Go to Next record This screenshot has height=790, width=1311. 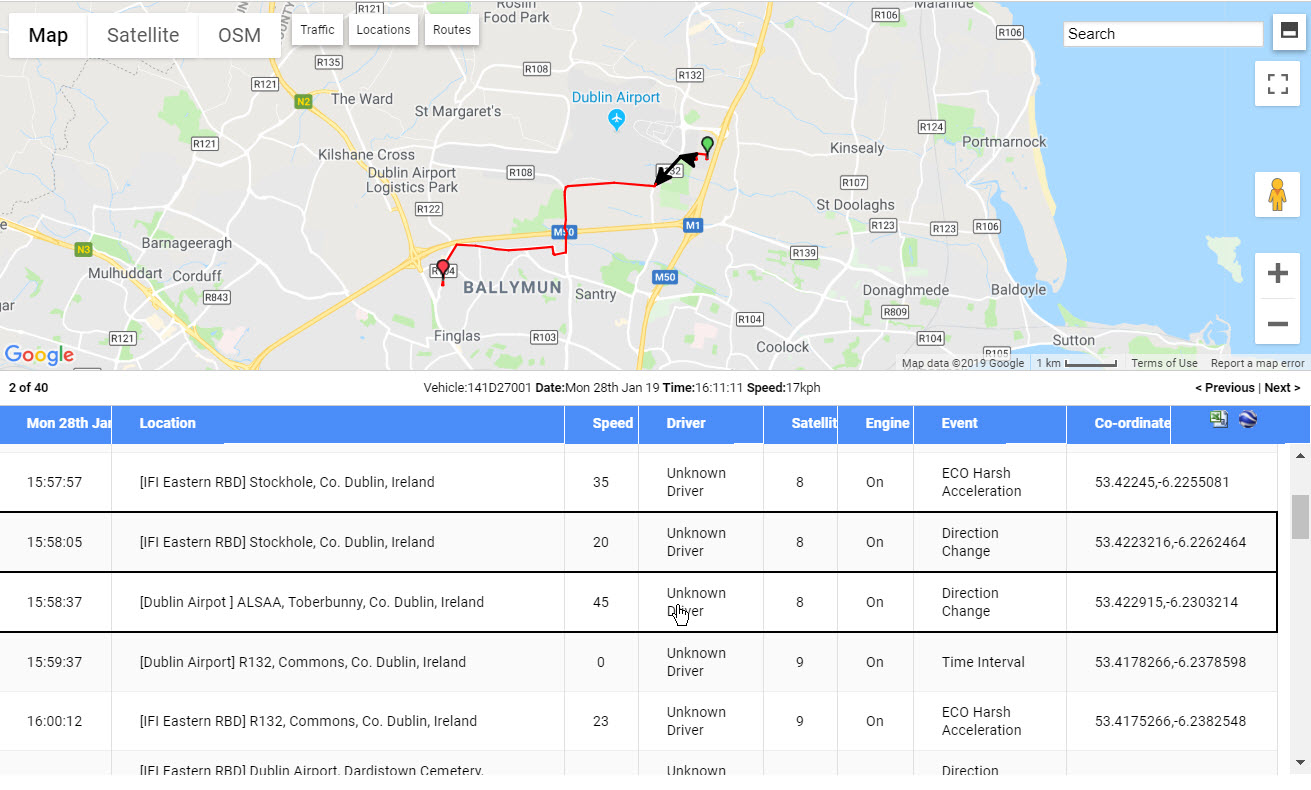(1282, 388)
